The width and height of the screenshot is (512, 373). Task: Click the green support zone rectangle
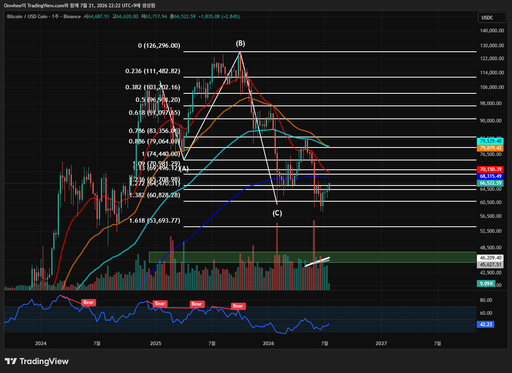point(312,257)
